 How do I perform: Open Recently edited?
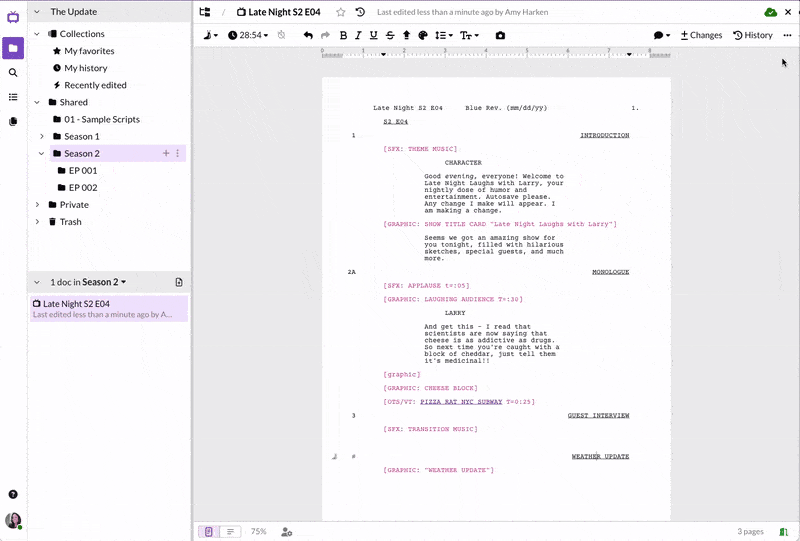point(95,85)
